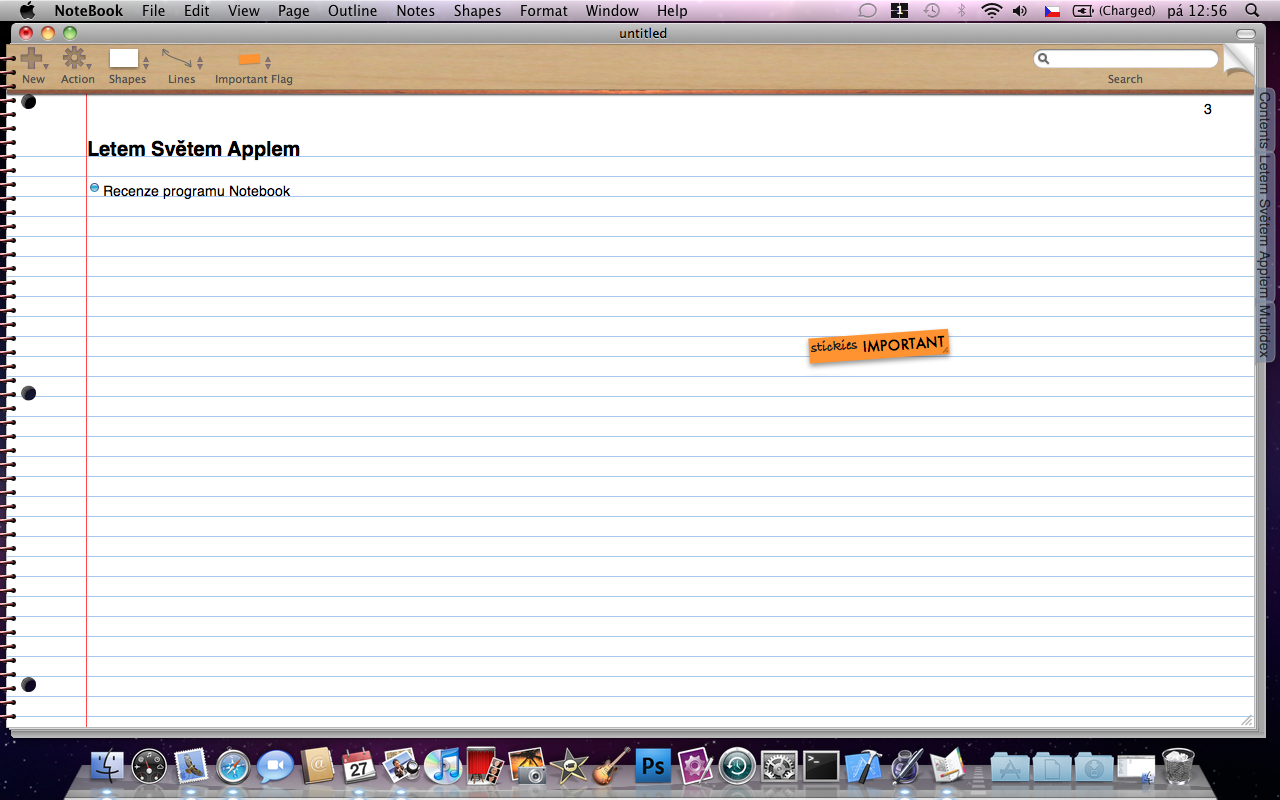Click the speech bubble menu bar icon
Image resolution: width=1280 pixels, height=800 pixels.
[868, 11]
